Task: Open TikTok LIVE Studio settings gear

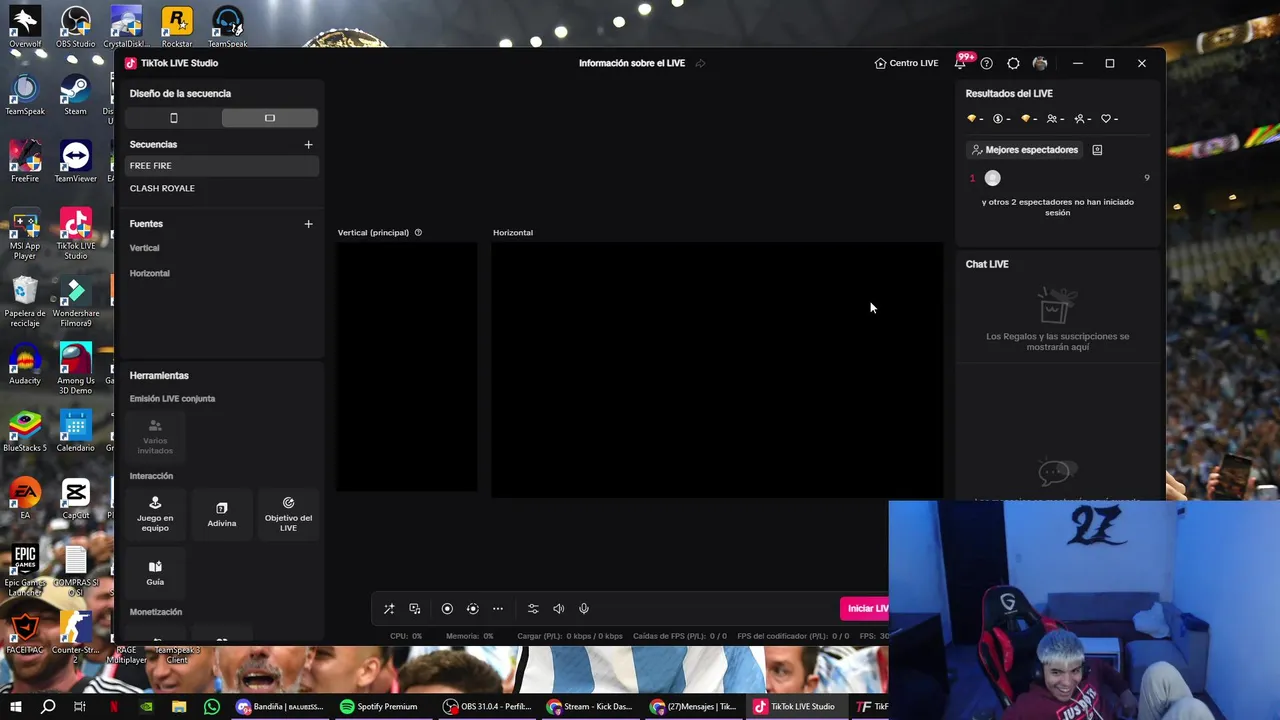Action: click(x=1013, y=63)
